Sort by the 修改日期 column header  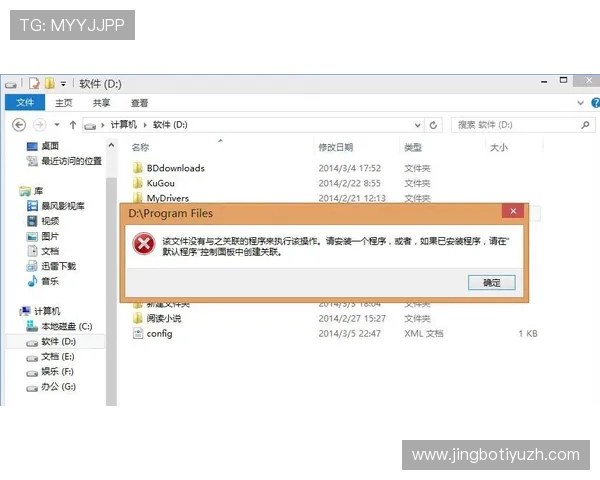click(x=336, y=147)
